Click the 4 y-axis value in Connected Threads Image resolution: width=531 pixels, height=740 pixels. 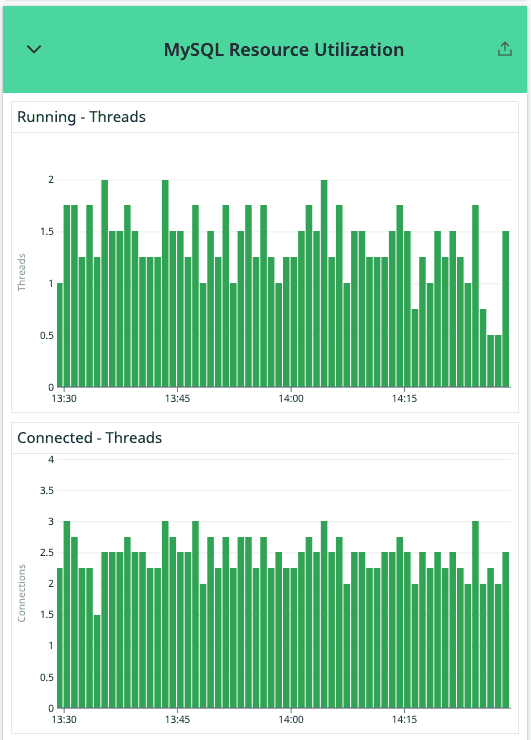coord(51,459)
